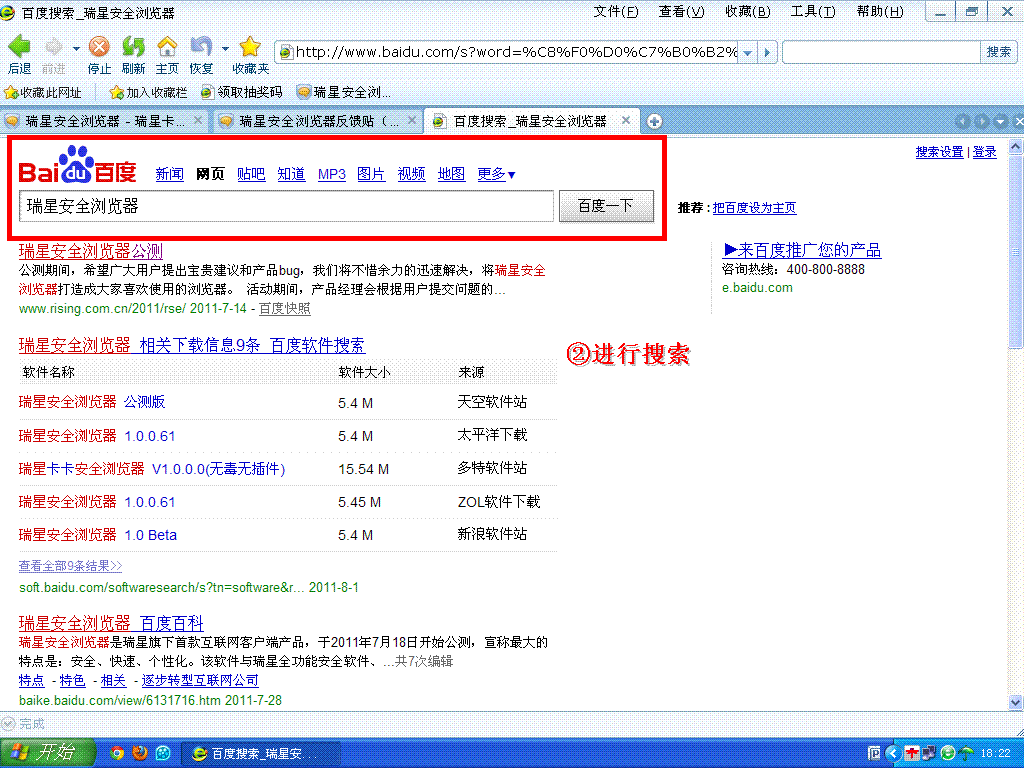Open 领取抽奖码 bookmark
The image size is (1024, 768).
coord(242,93)
